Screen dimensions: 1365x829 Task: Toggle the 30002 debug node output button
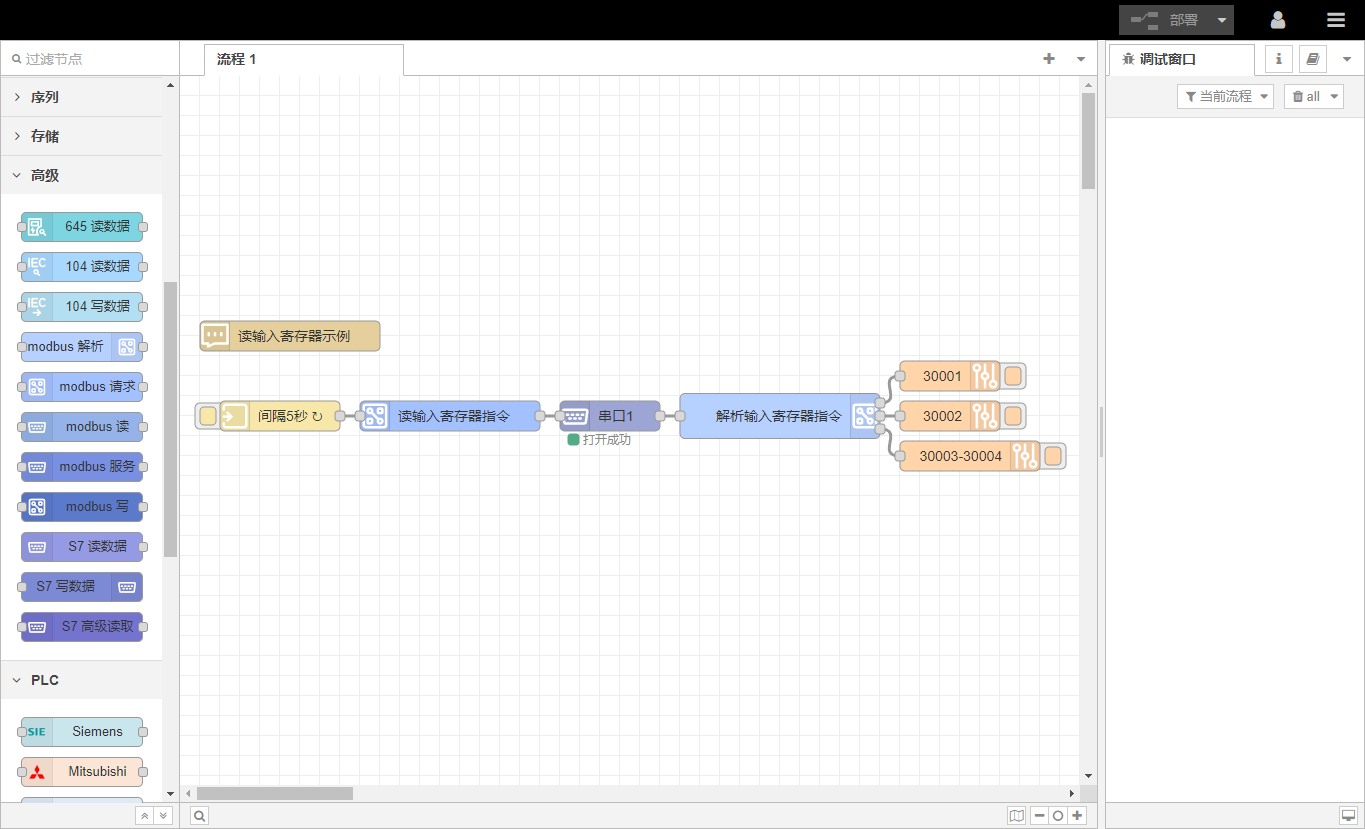point(1013,416)
